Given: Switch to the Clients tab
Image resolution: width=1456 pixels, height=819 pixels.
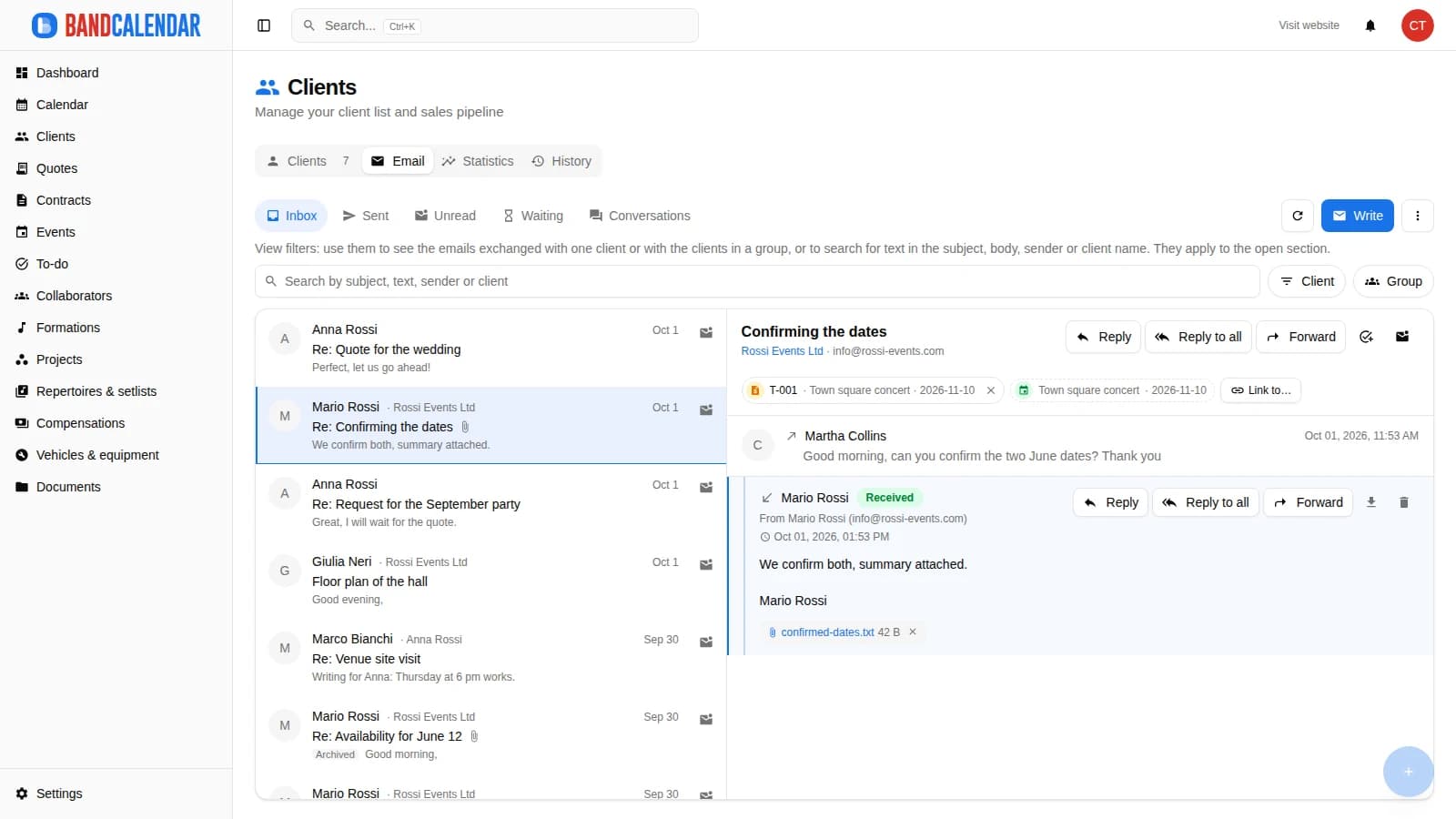Looking at the screenshot, I should click(308, 161).
